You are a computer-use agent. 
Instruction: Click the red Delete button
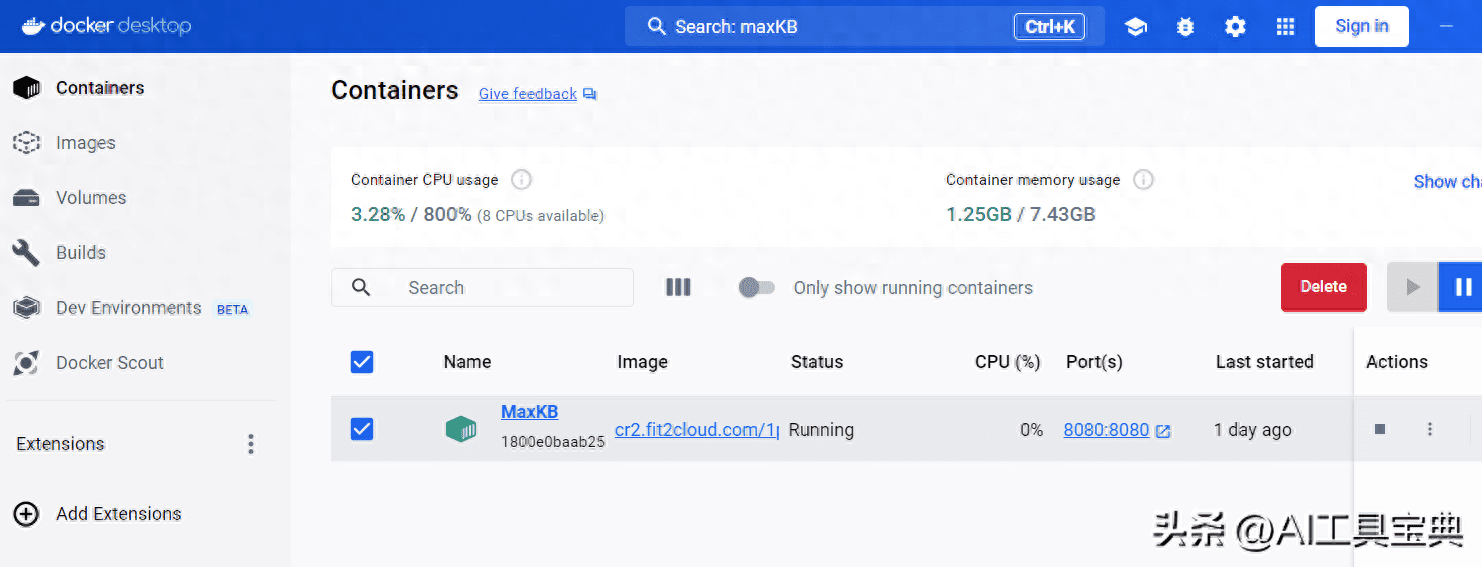(1323, 287)
